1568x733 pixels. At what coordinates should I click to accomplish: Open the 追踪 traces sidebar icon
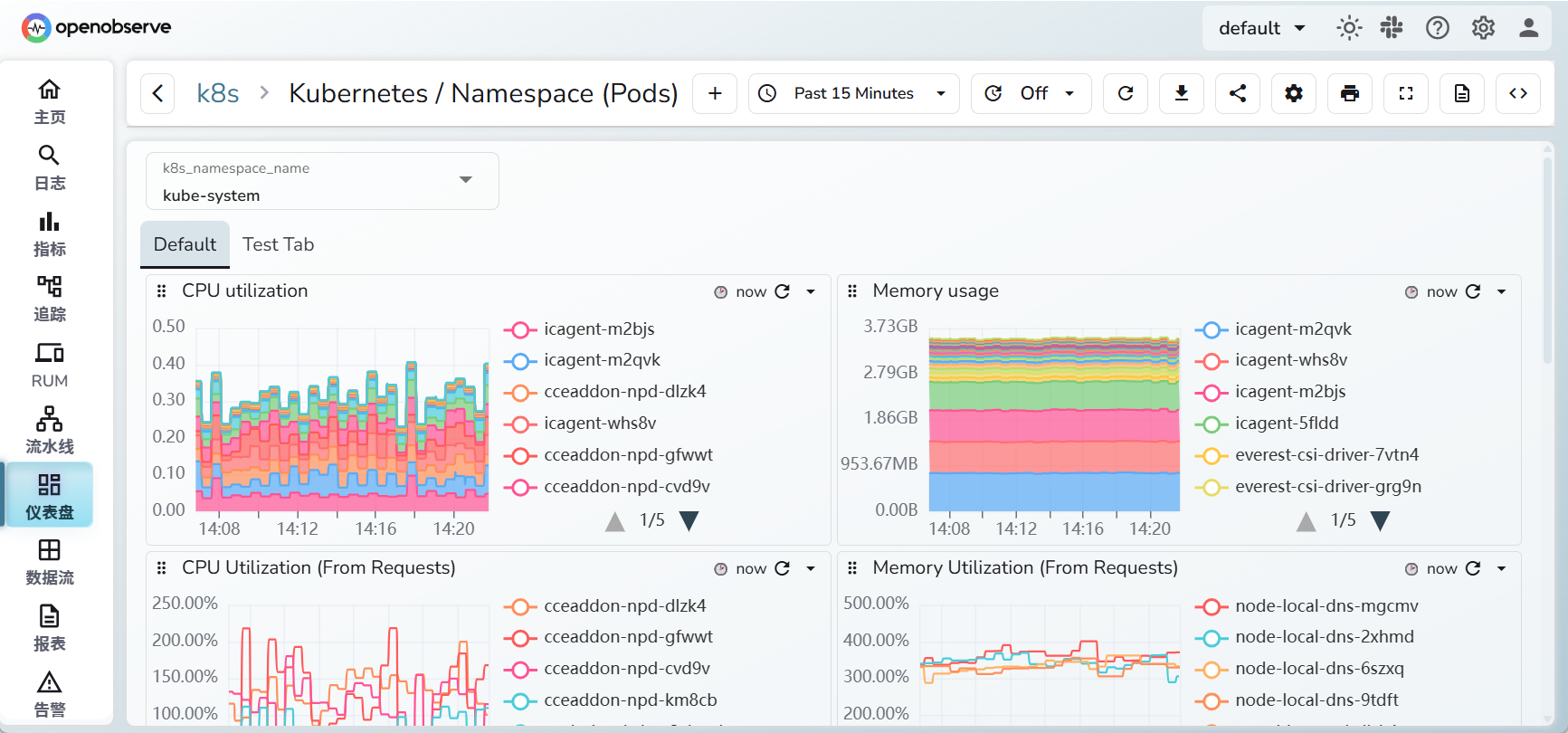click(50, 299)
